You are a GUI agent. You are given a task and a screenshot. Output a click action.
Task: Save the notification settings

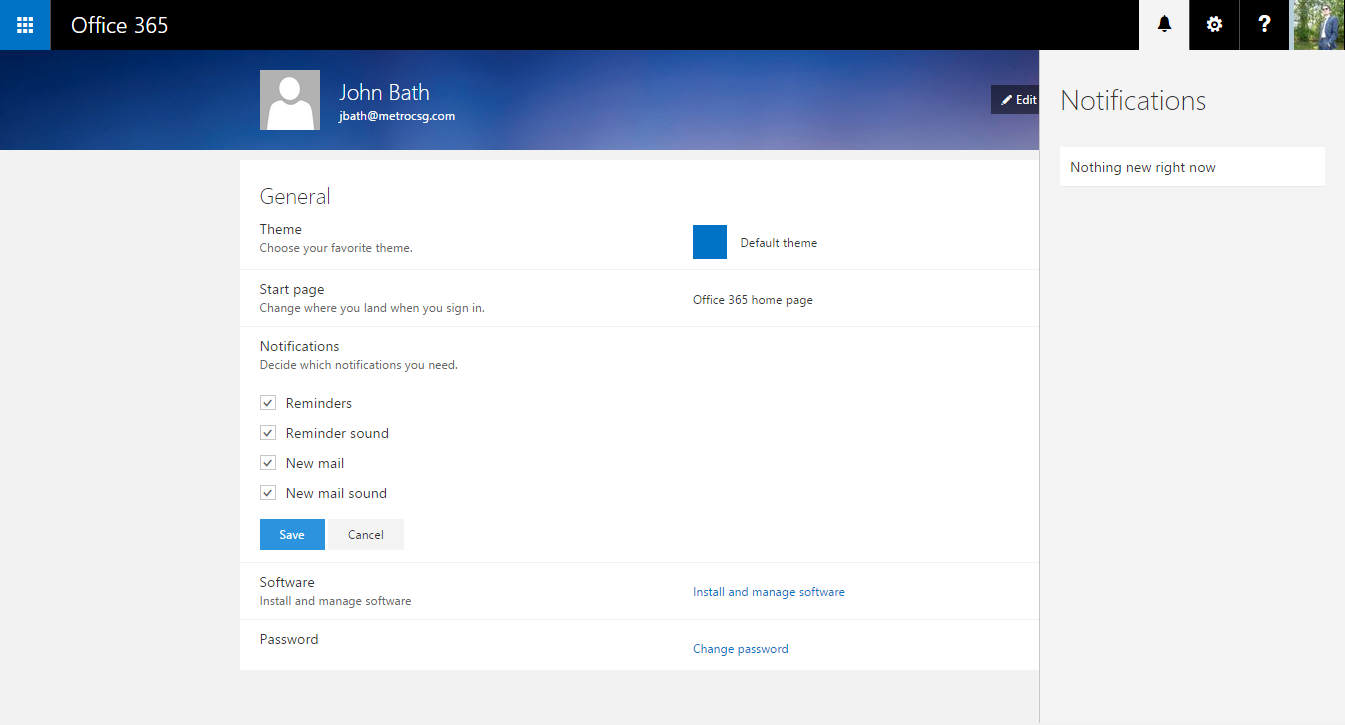291,534
